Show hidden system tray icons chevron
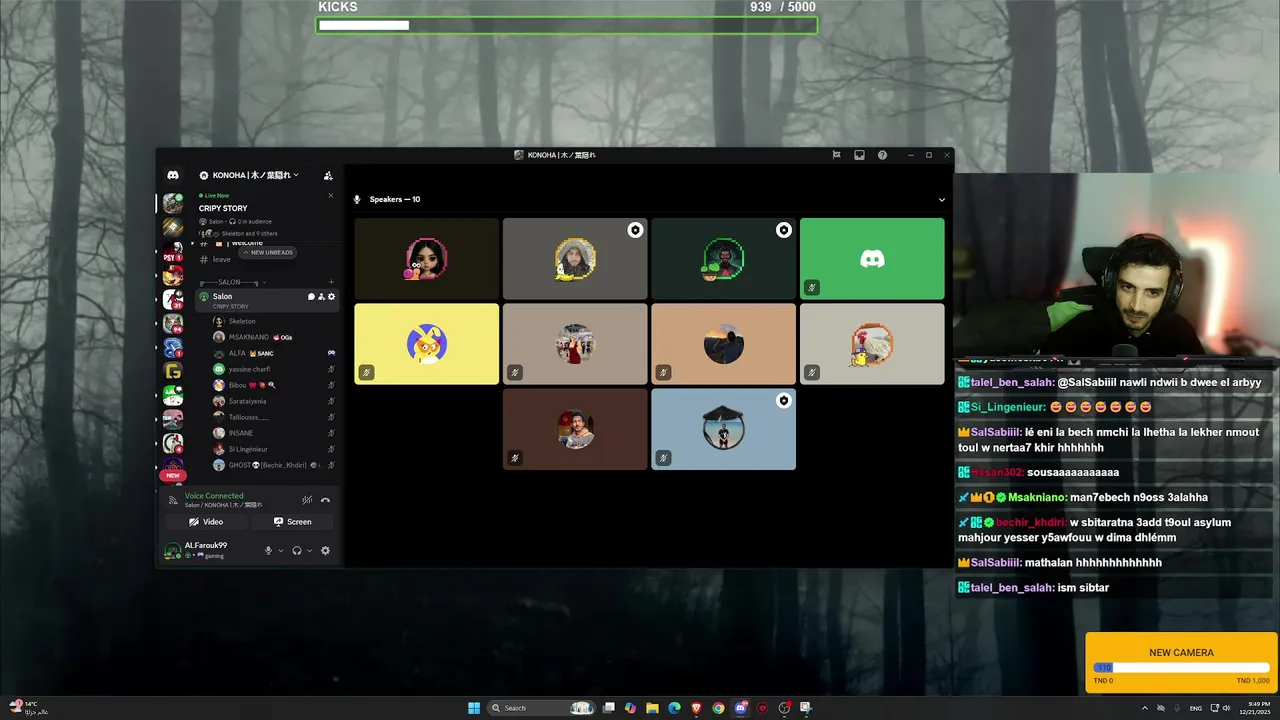This screenshot has width=1280, height=720. pos(1145,708)
